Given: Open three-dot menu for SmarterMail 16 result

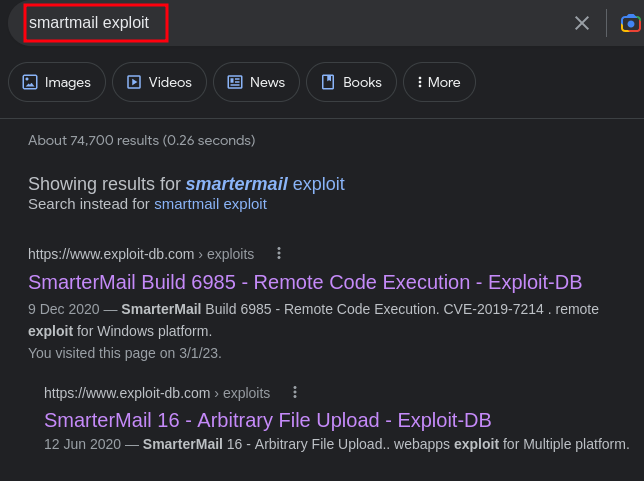Looking at the screenshot, I should click(295, 392).
